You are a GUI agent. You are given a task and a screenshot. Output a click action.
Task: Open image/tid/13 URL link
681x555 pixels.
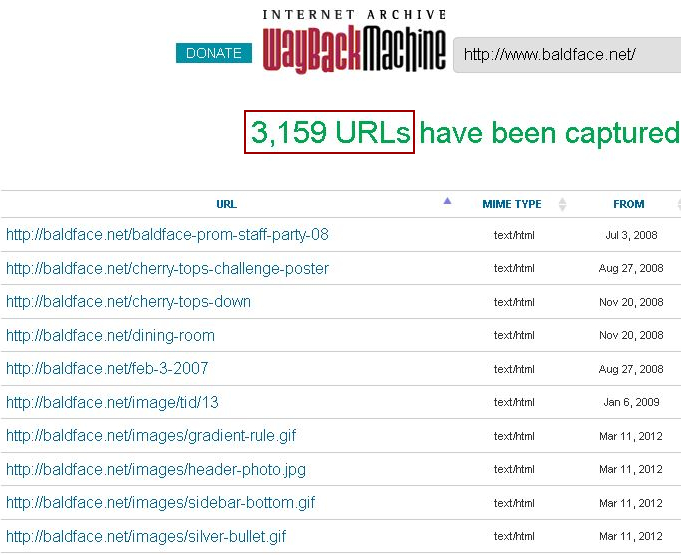[x=112, y=402]
